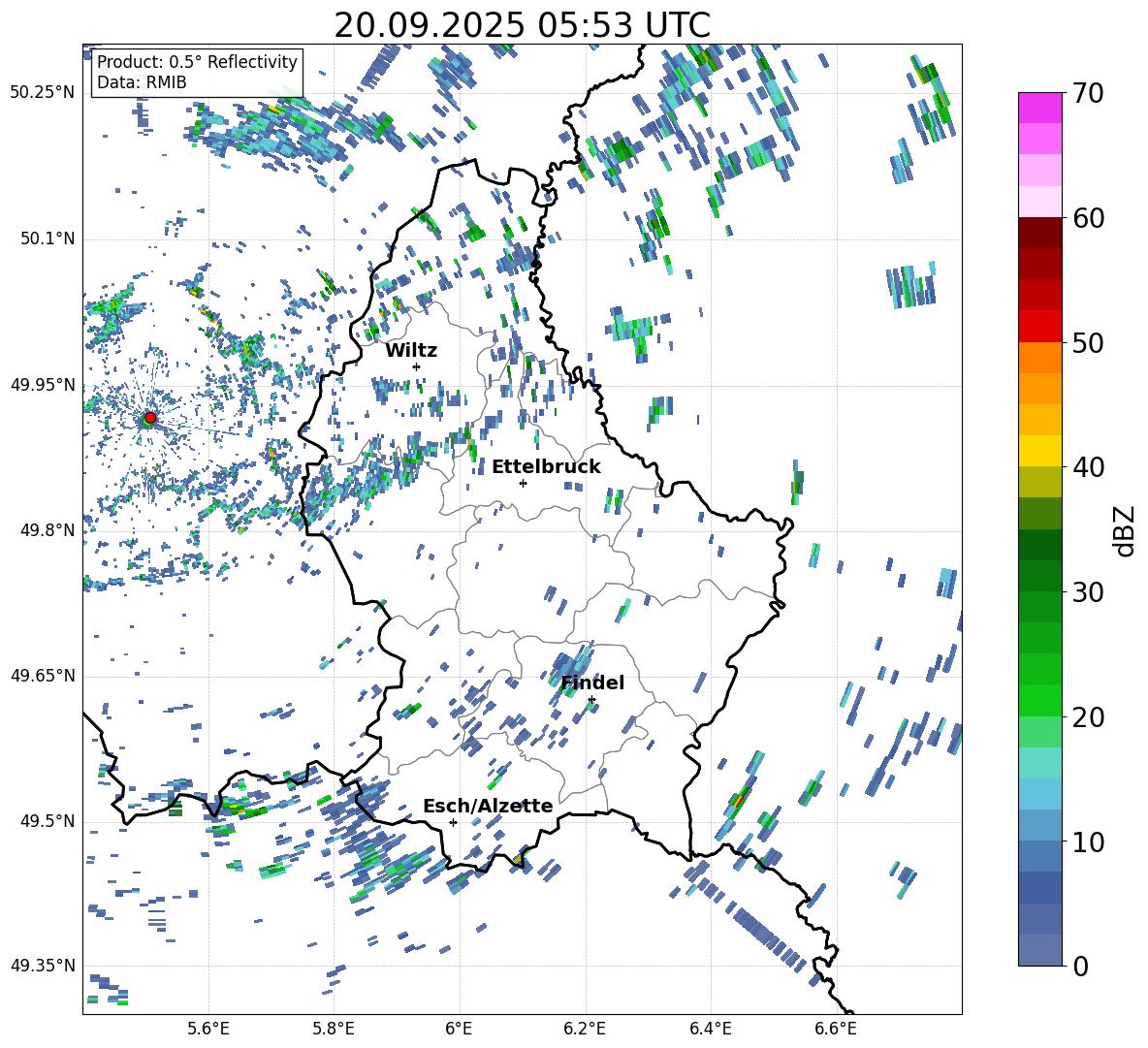Screen dimensions: 1148x1048
Task: Click the colorbar tick label 70
Action: pos(1088,94)
